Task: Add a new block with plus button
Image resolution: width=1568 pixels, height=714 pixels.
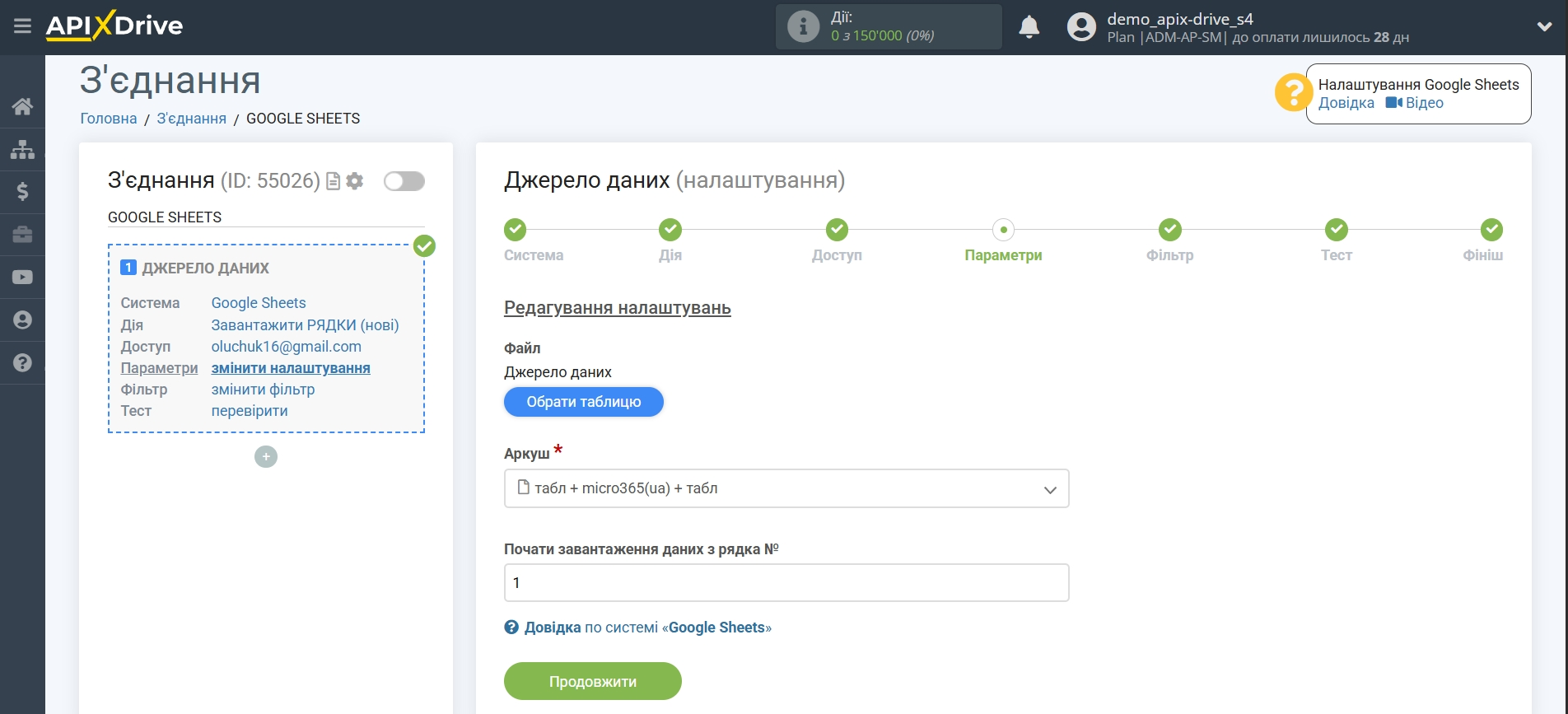Action: point(266,456)
